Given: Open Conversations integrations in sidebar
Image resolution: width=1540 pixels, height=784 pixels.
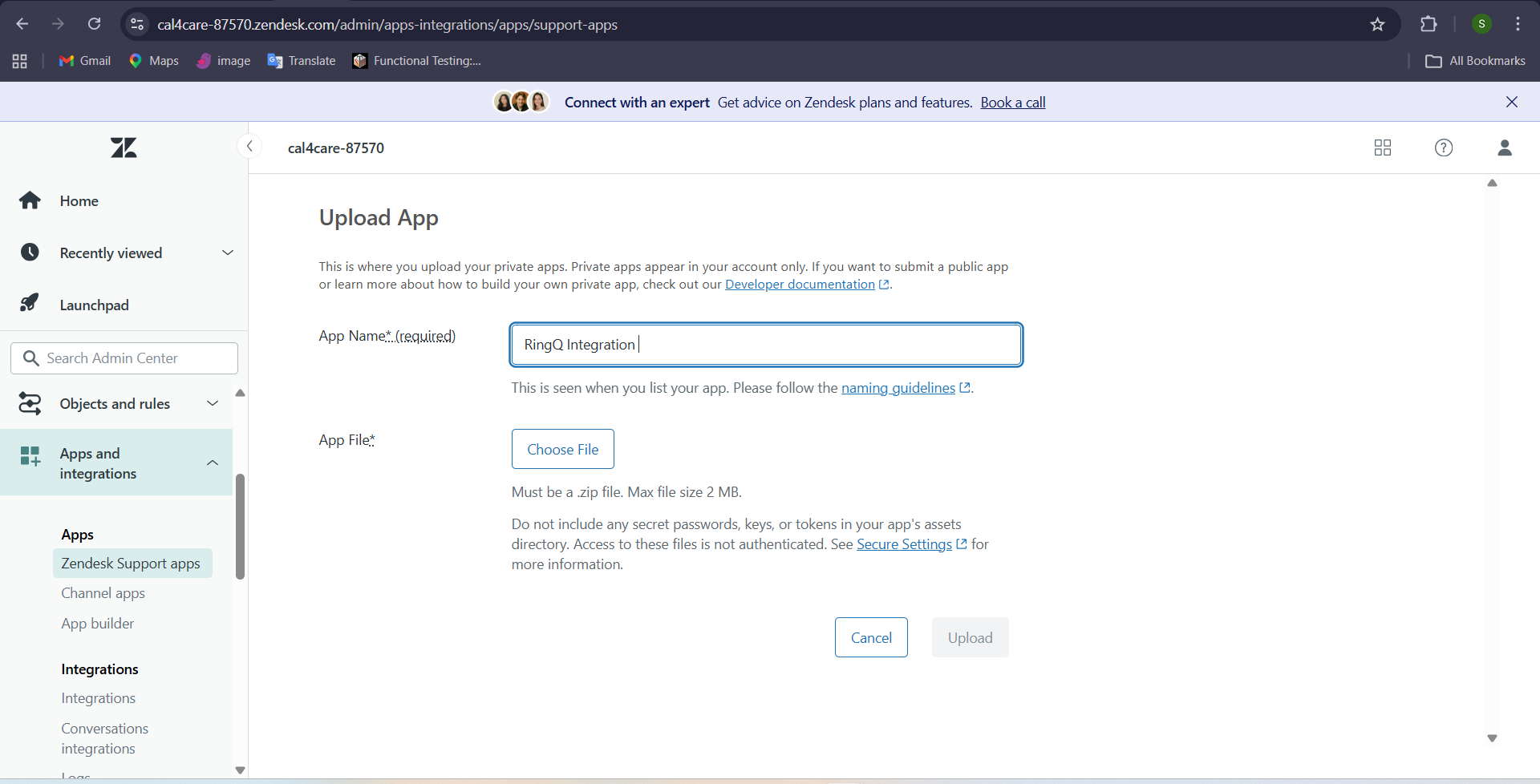Looking at the screenshot, I should 105,738.
